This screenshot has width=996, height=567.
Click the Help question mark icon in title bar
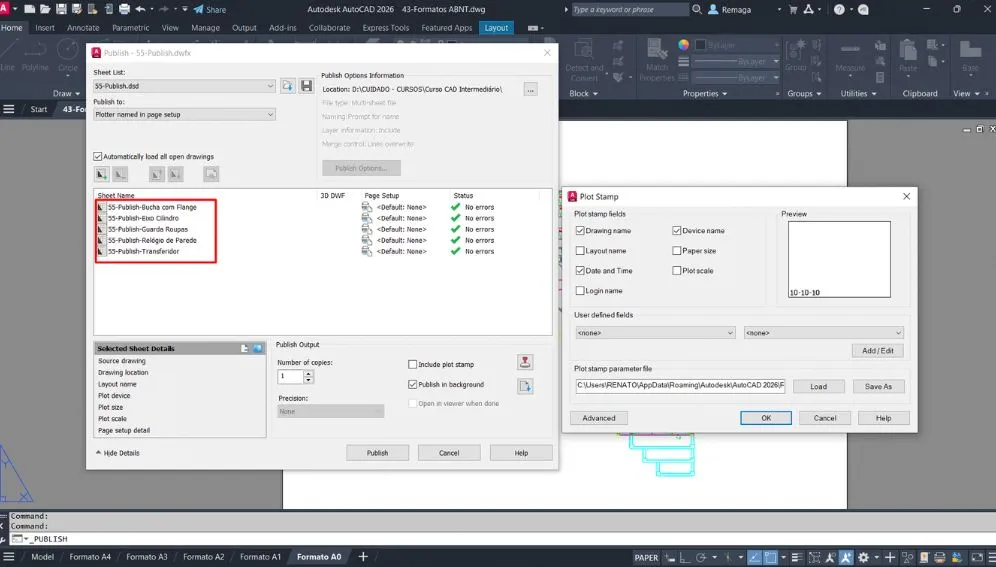point(840,10)
